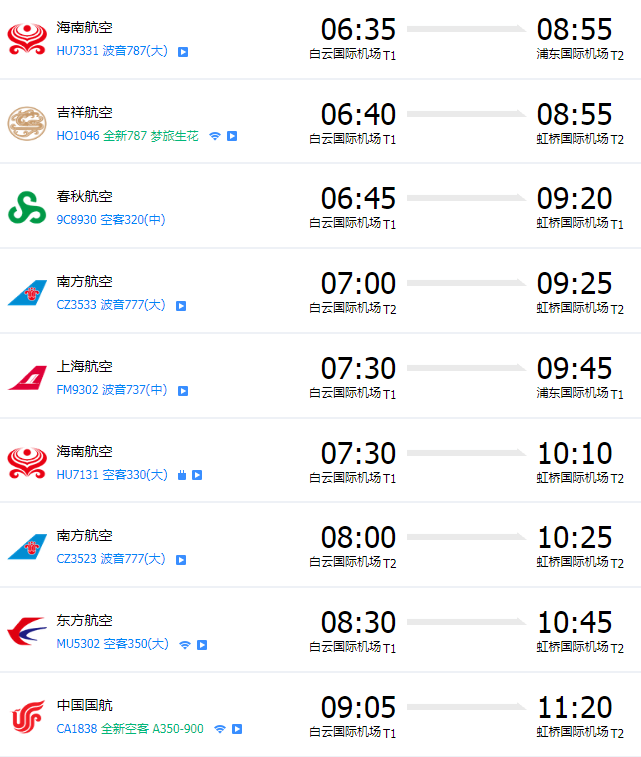Open flight number HU7331 details
Screen dimensions: 641x757
click(77, 51)
